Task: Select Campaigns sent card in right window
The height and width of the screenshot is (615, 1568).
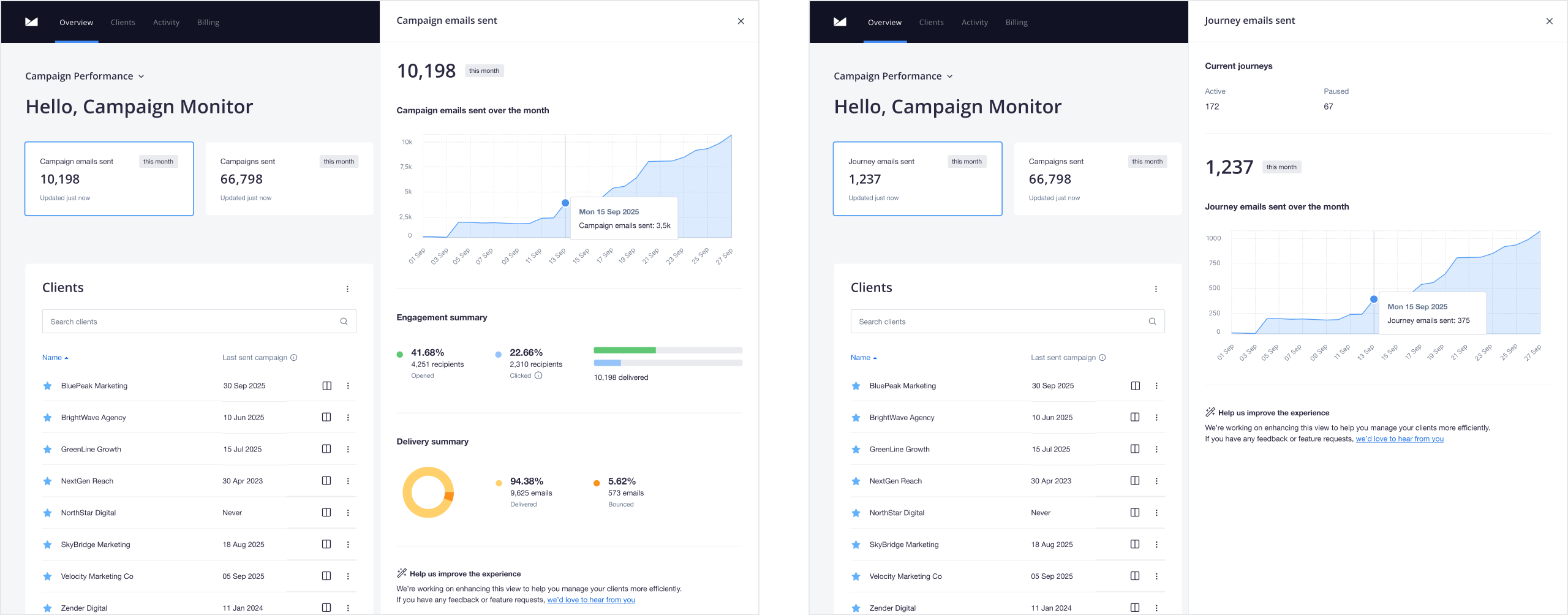Action: tap(1098, 179)
